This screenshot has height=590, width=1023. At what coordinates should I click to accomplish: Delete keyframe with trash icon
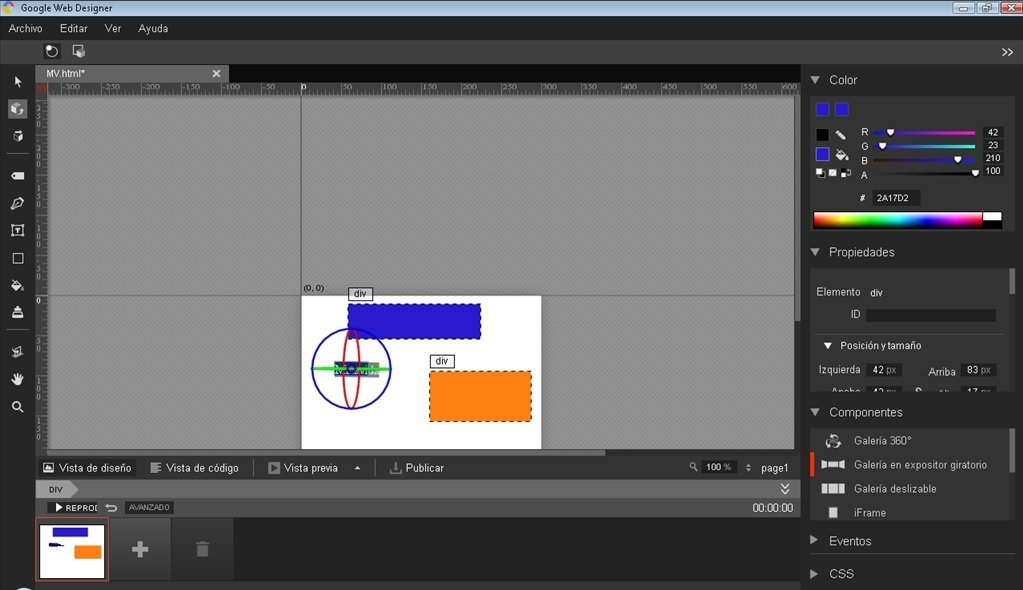202,549
